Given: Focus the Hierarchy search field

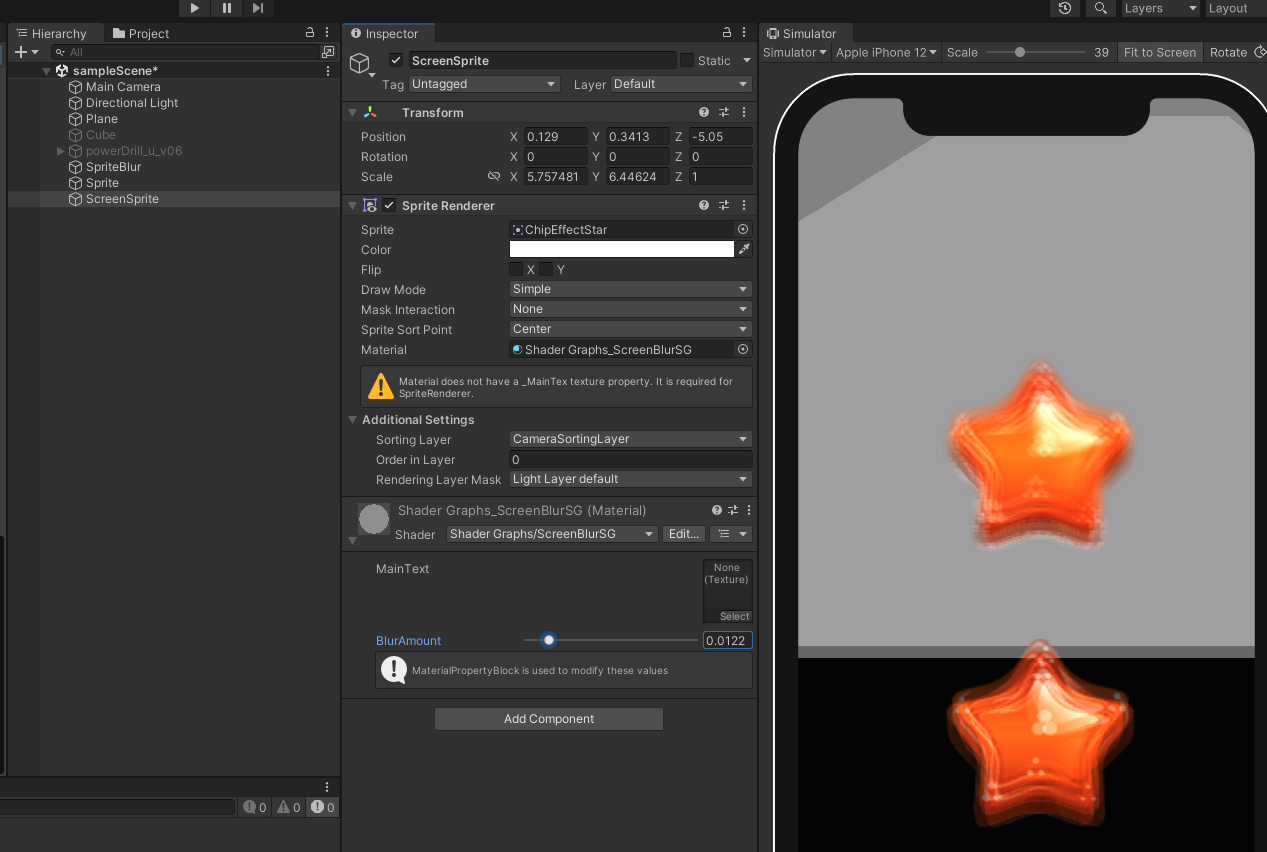Looking at the screenshot, I should coord(184,52).
